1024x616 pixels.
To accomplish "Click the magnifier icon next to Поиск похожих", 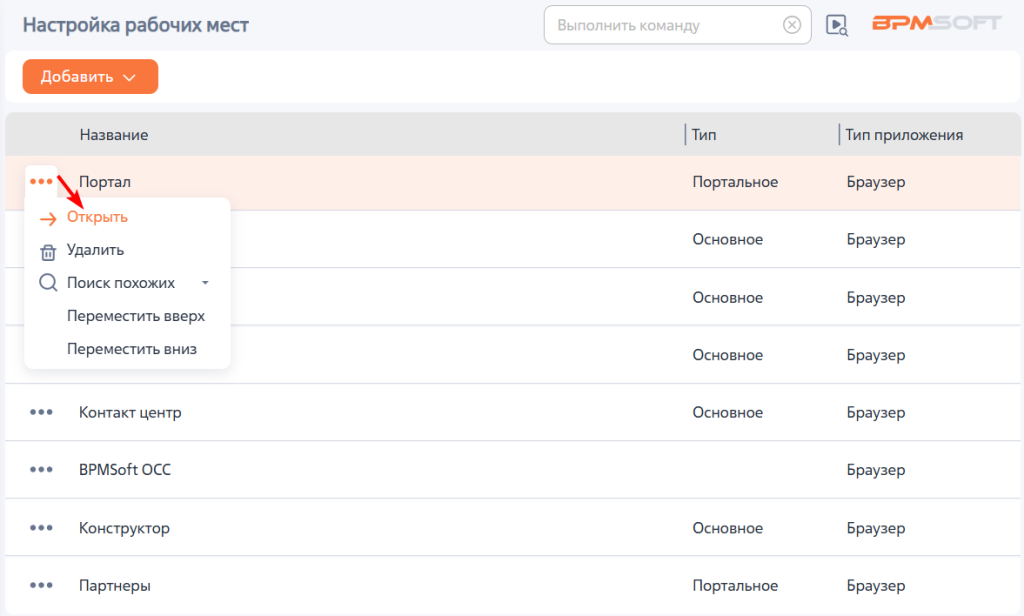I will (48, 283).
